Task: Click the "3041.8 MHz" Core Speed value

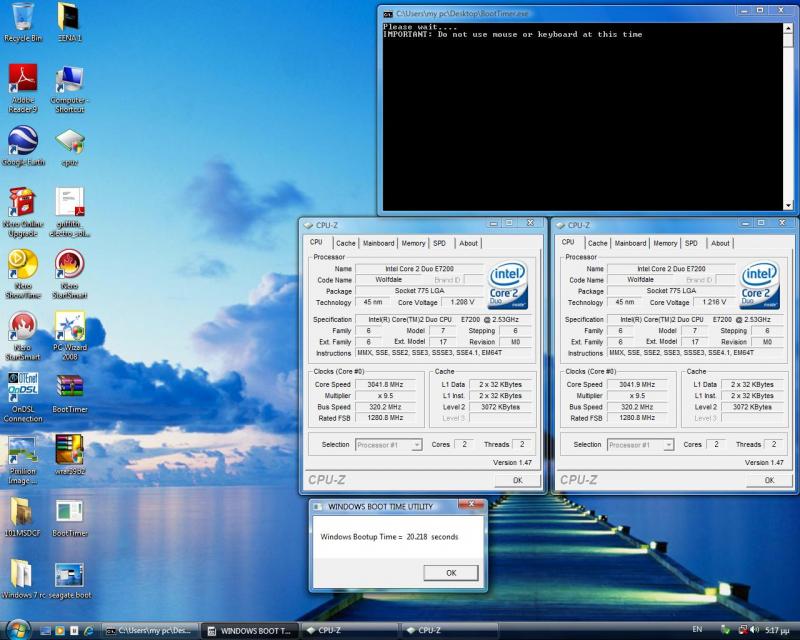Action: pyautogui.click(x=385, y=384)
